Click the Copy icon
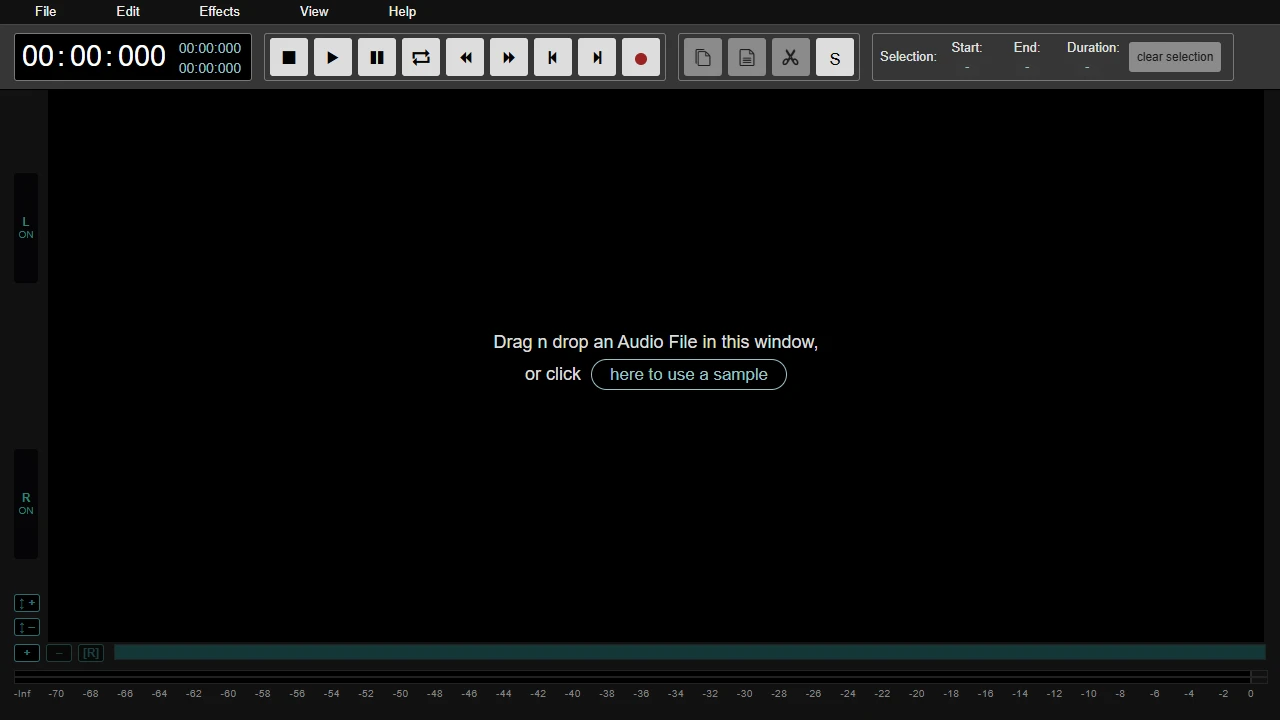This screenshot has width=1280, height=720. (702, 57)
